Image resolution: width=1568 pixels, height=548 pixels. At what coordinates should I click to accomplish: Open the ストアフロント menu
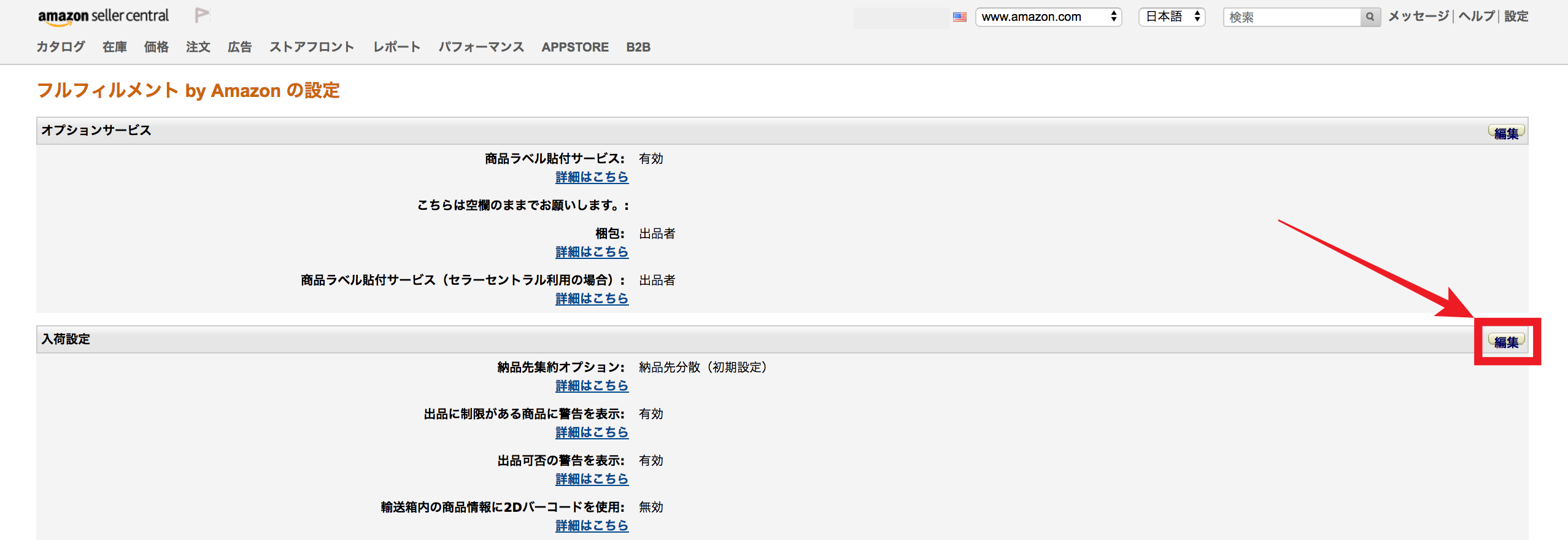pyautogui.click(x=312, y=47)
